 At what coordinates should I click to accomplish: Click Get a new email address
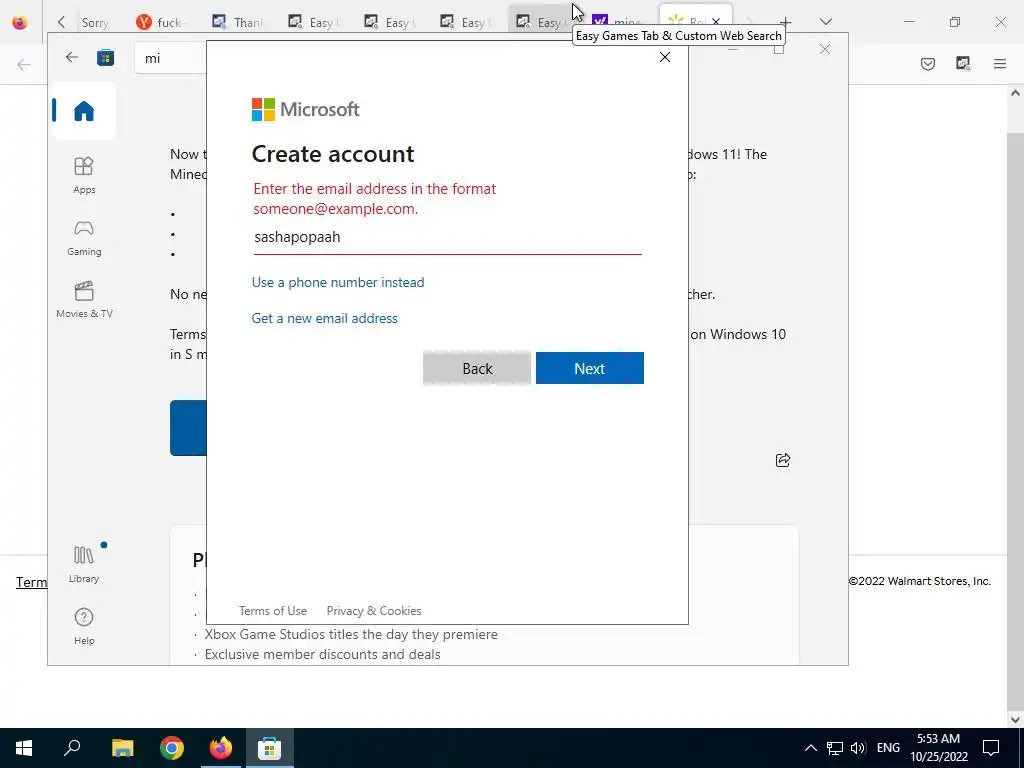[x=325, y=318]
